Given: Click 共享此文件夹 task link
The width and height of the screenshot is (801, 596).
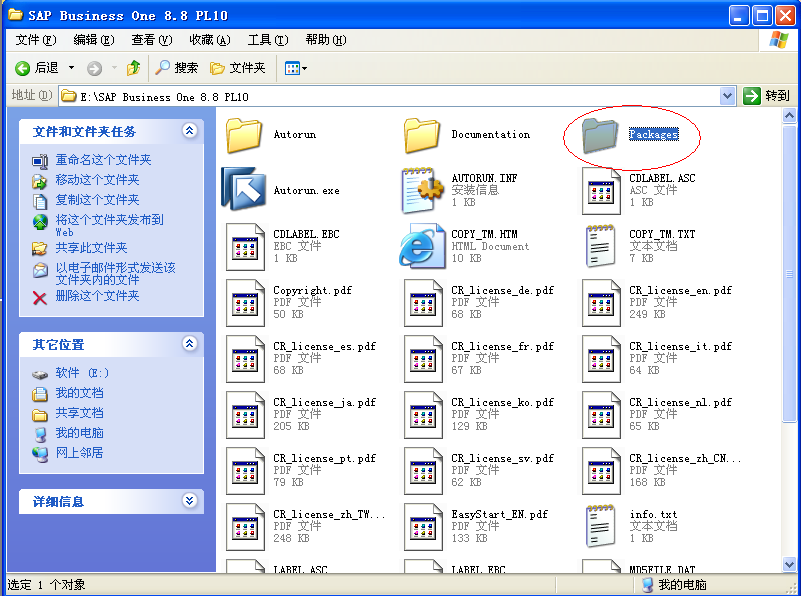Looking at the screenshot, I should click(x=91, y=248).
